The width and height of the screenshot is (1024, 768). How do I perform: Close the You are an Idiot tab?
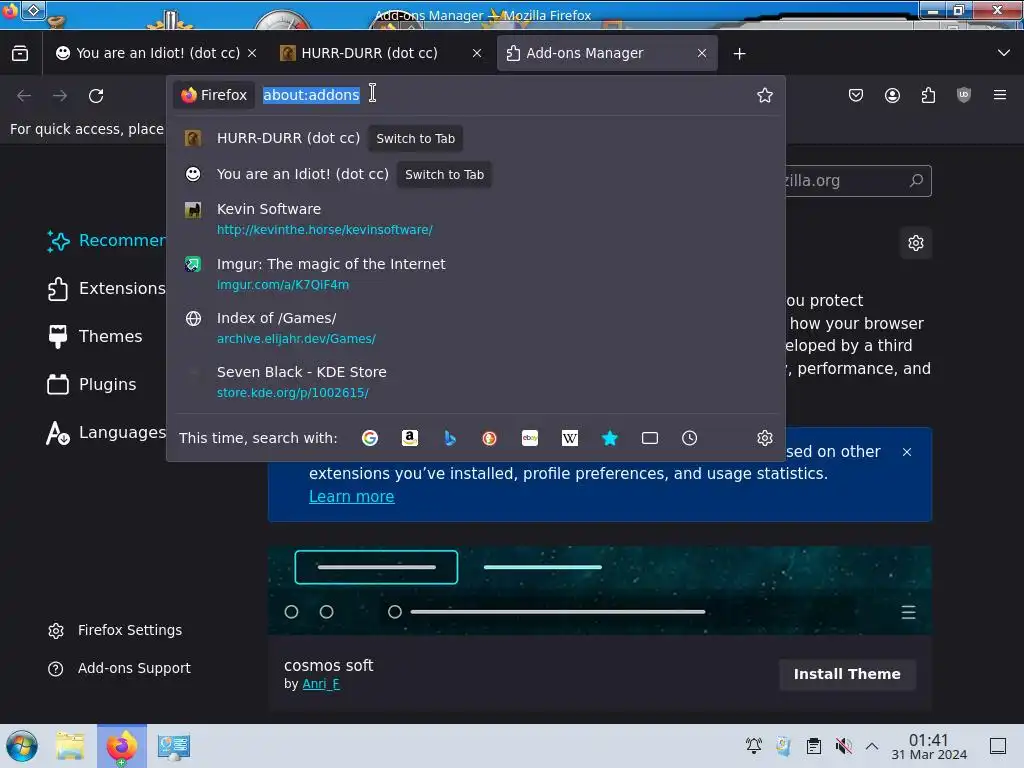[x=252, y=53]
